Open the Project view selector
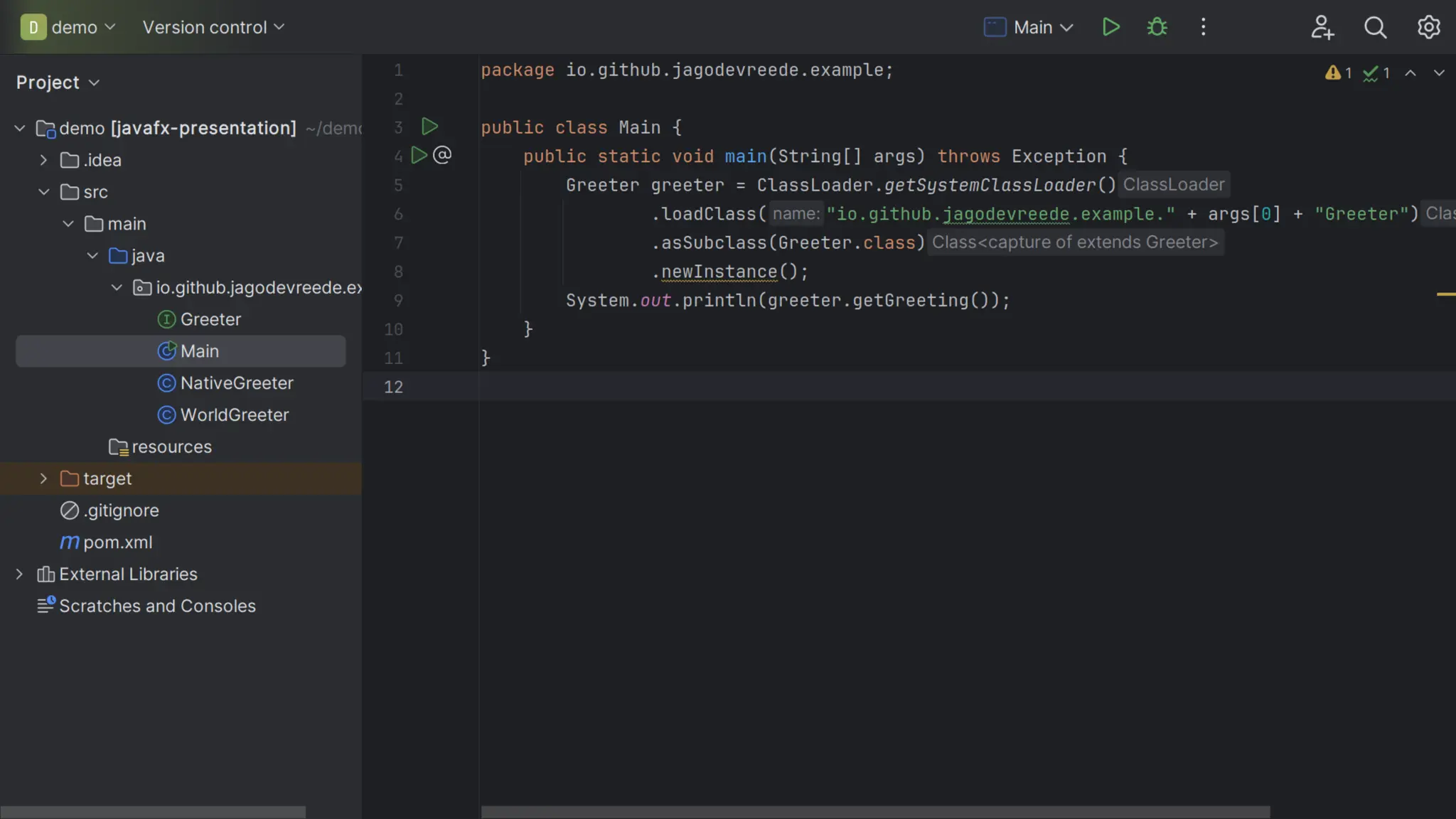 coord(57,82)
